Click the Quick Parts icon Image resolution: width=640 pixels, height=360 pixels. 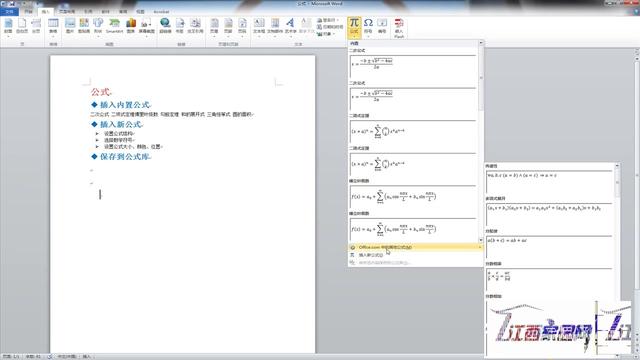click(x=275, y=27)
